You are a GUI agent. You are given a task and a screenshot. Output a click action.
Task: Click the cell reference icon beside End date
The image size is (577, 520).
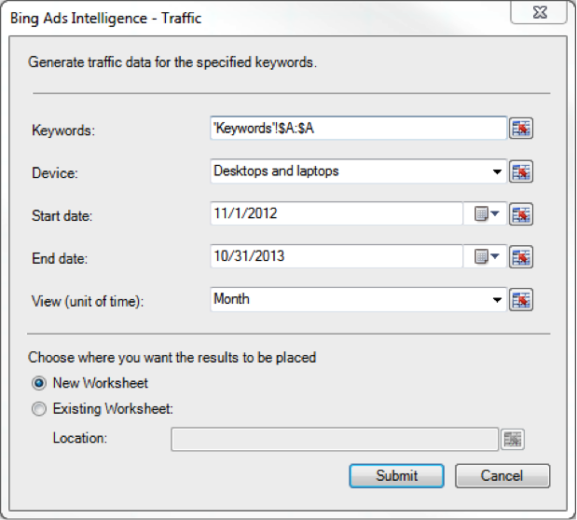click(x=521, y=257)
